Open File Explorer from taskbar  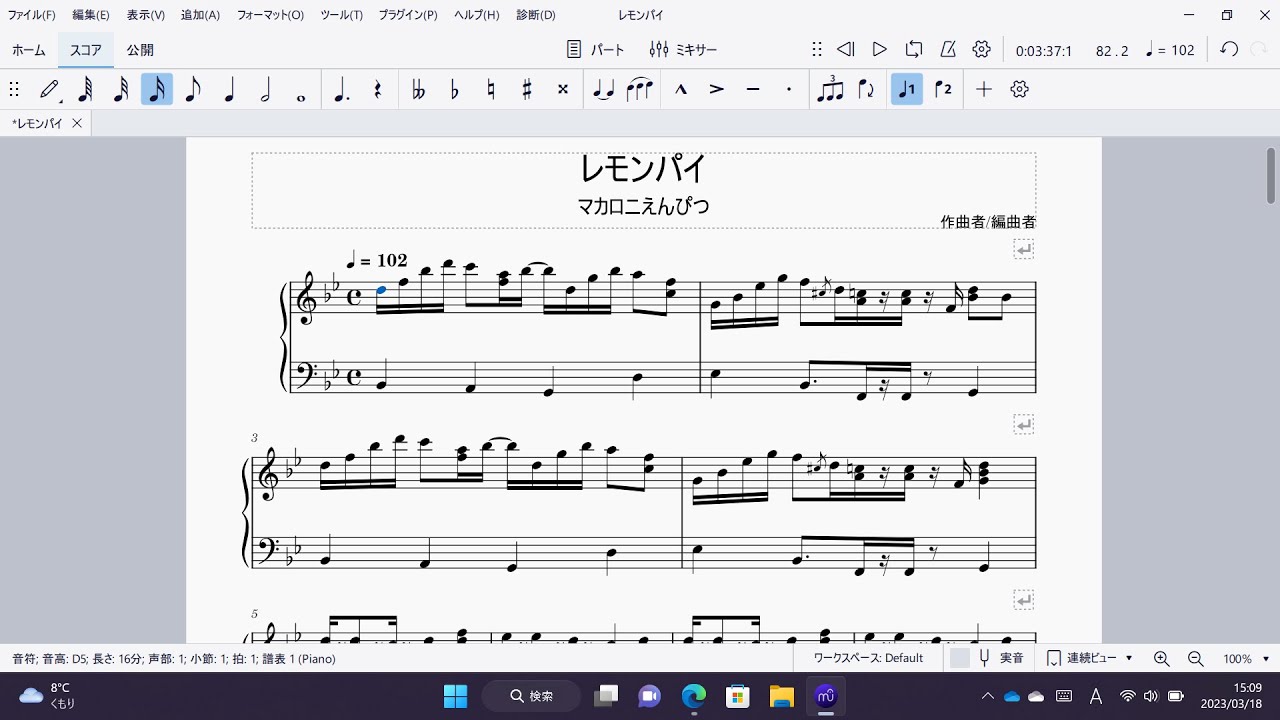pyautogui.click(x=781, y=696)
